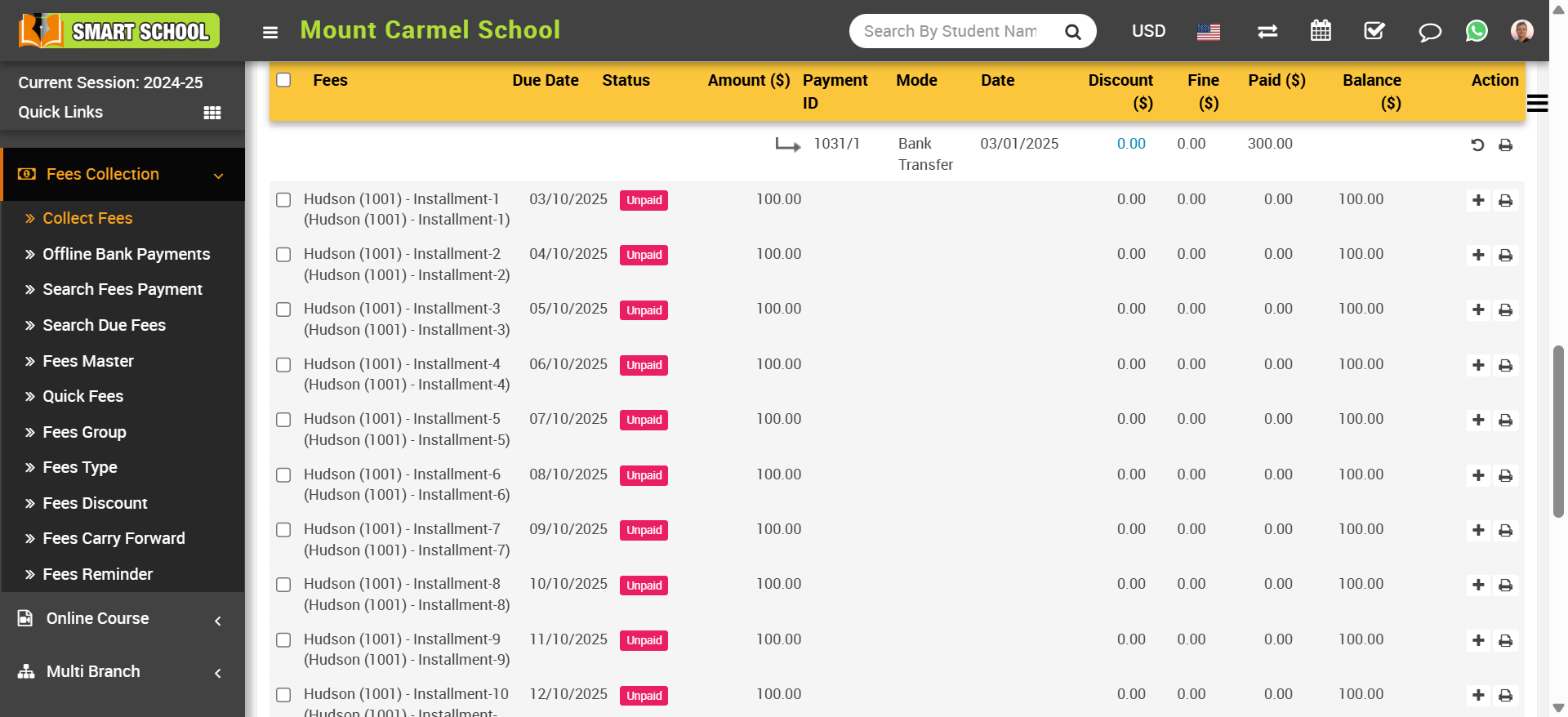Image resolution: width=1568 pixels, height=717 pixels.
Task: Open Fees Discount page
Action: (95, 503)
